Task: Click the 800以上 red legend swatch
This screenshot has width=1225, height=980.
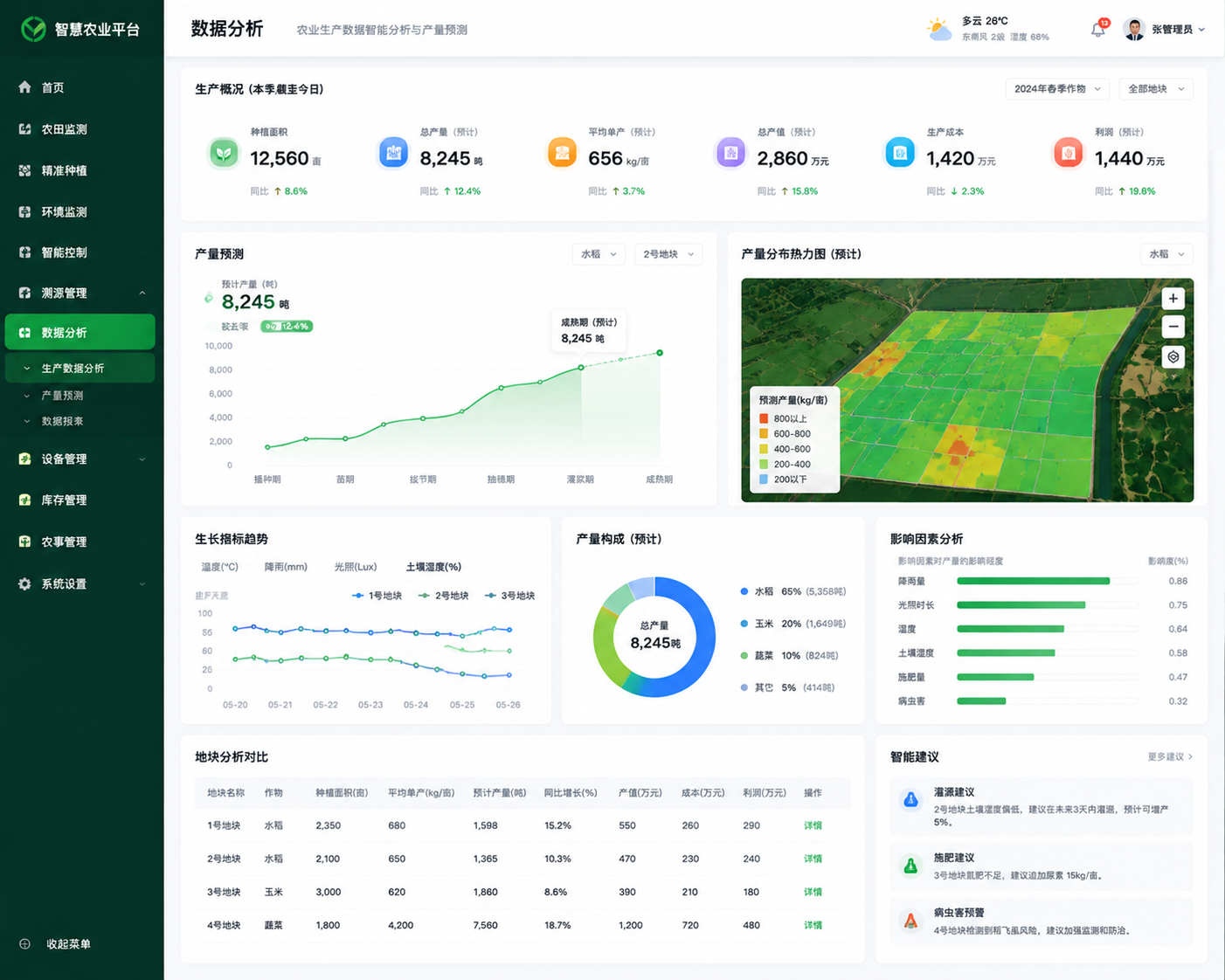Action: click(764, 418)
